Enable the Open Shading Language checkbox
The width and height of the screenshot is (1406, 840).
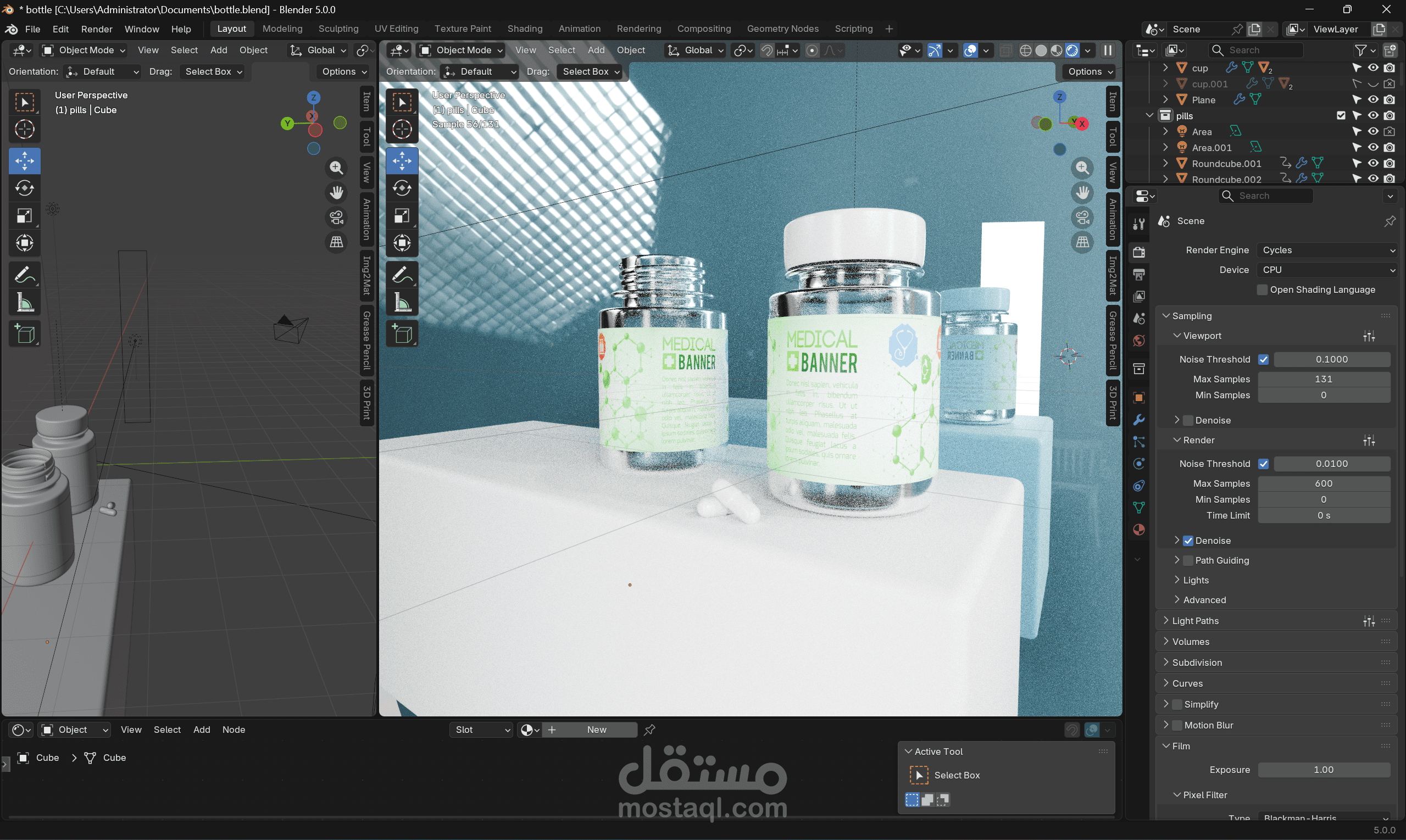pos(1262,290)
